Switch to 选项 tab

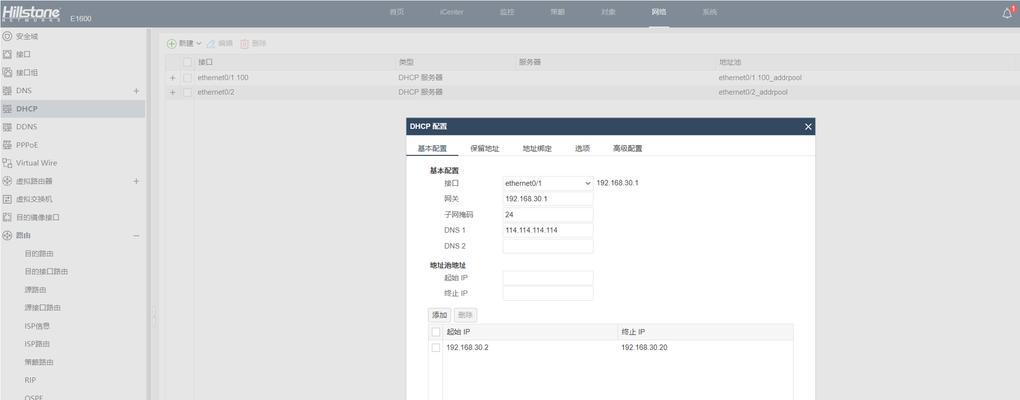pos(582,148)
